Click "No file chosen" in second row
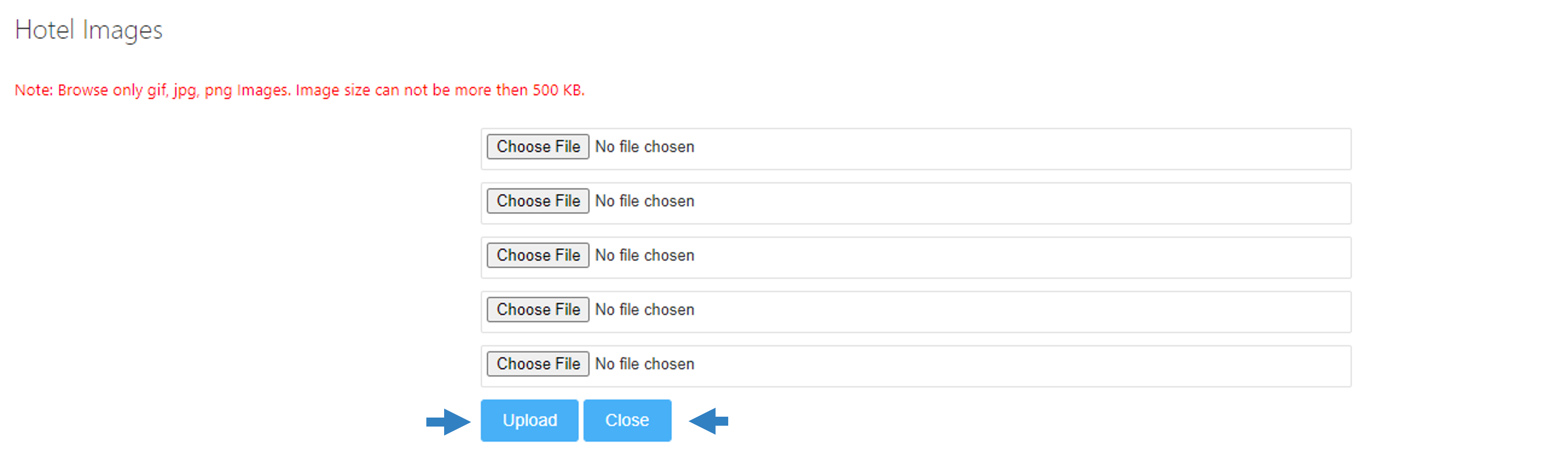 (645, 201)
